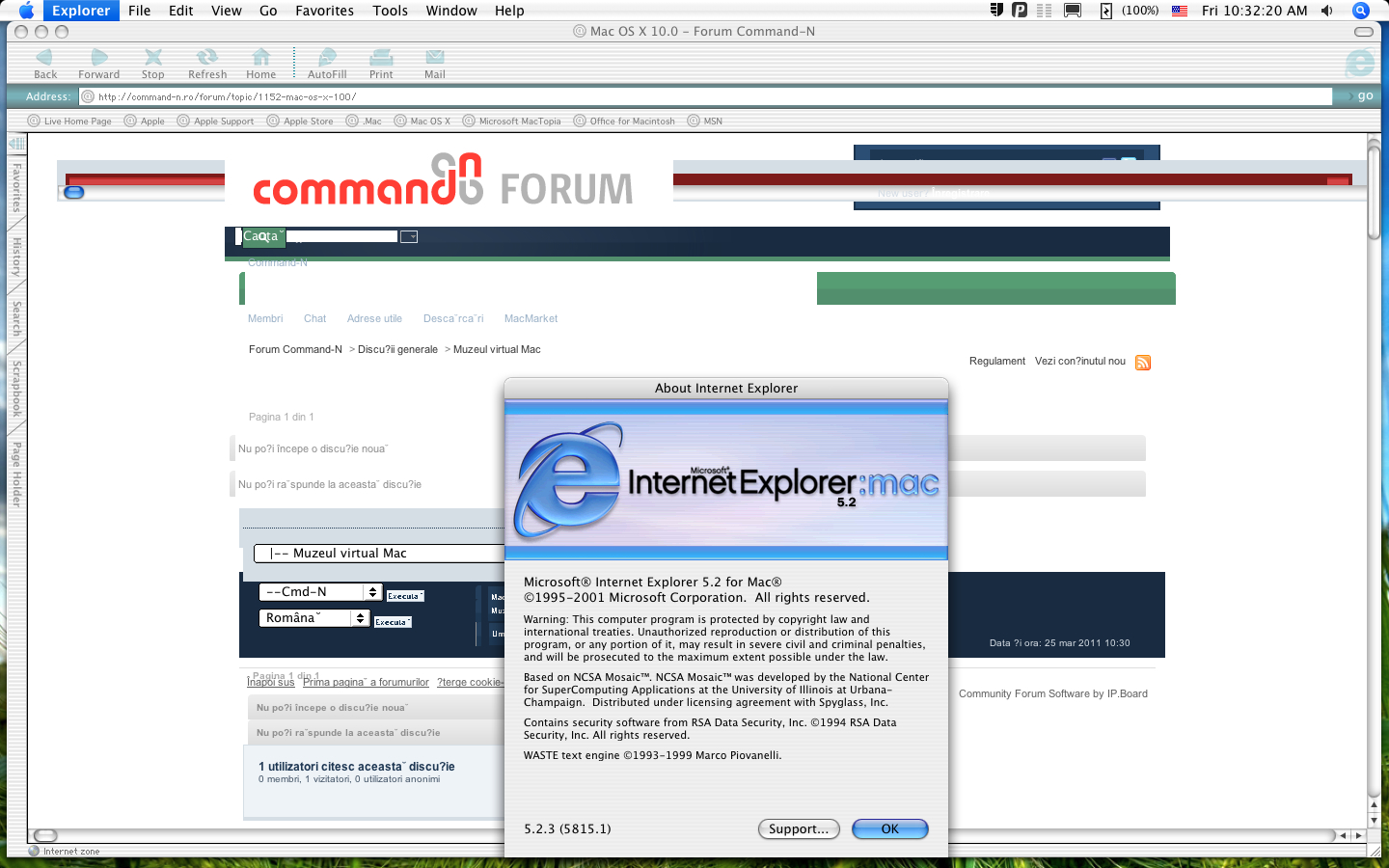Click the US flag input menu icon
1389x868 pixels.
[1180, 11]
